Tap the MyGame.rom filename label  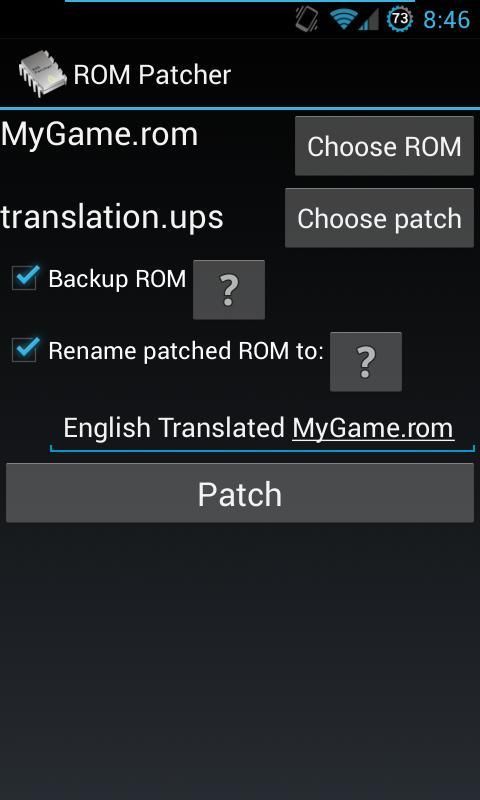tap(99, 136)
